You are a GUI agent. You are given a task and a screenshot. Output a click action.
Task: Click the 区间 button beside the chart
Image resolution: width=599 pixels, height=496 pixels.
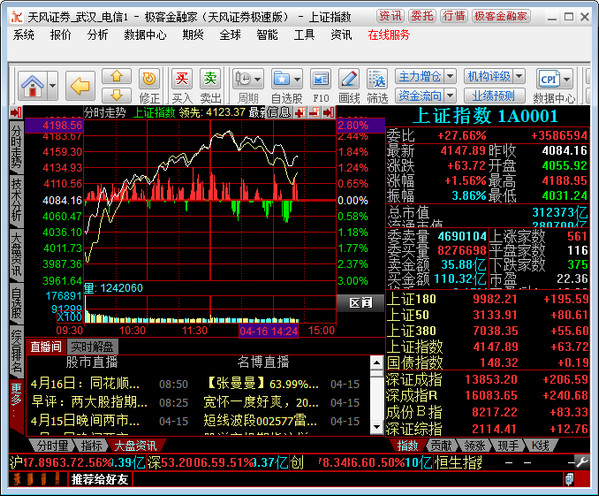[x=360, y=303]
